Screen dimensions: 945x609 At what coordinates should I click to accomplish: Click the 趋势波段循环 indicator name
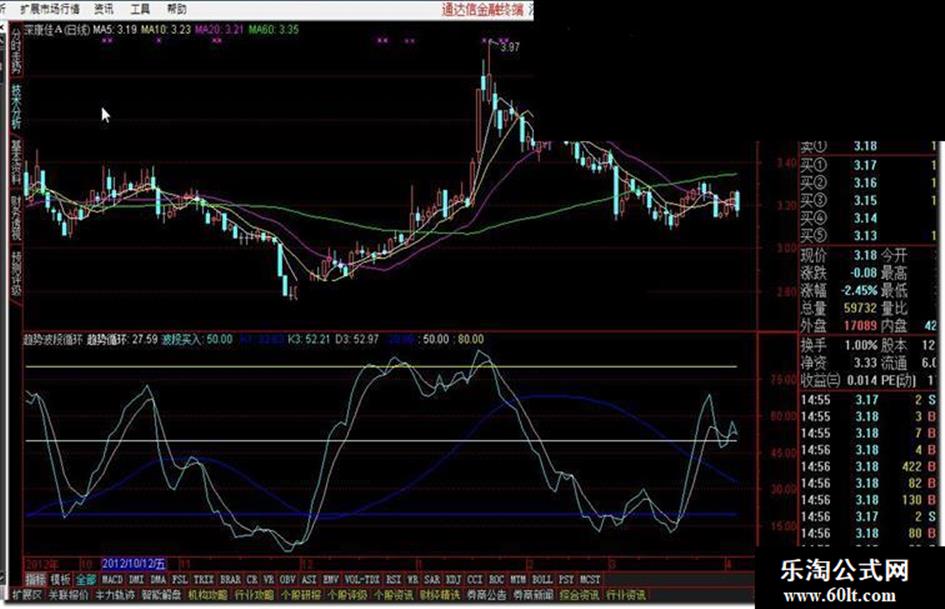(x=52, y=339)
